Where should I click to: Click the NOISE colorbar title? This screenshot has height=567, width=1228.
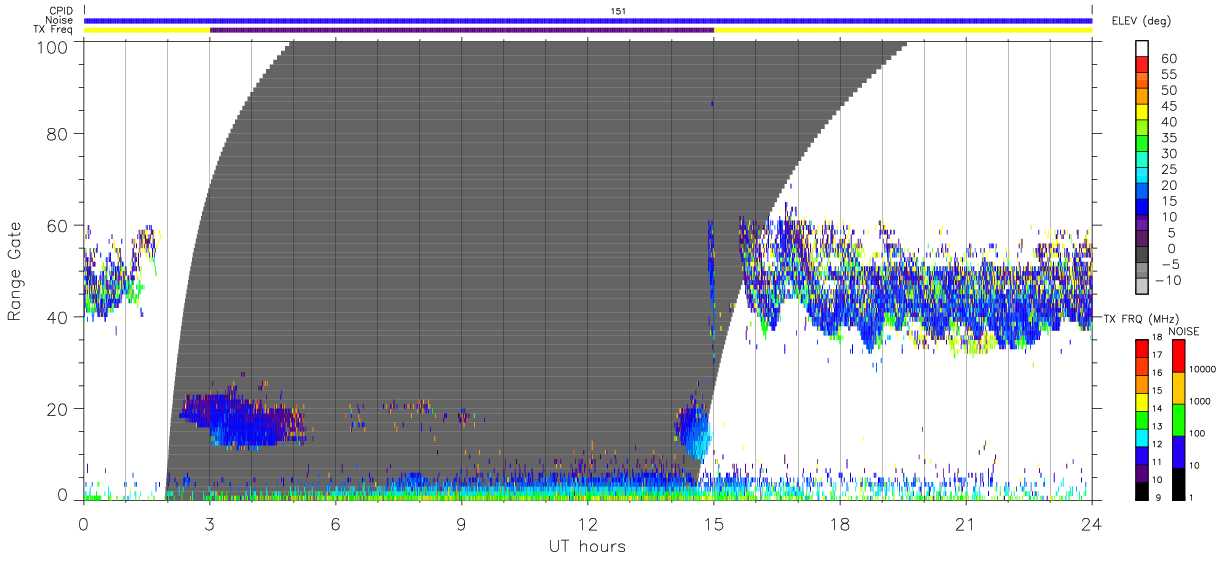point(1184,331)
